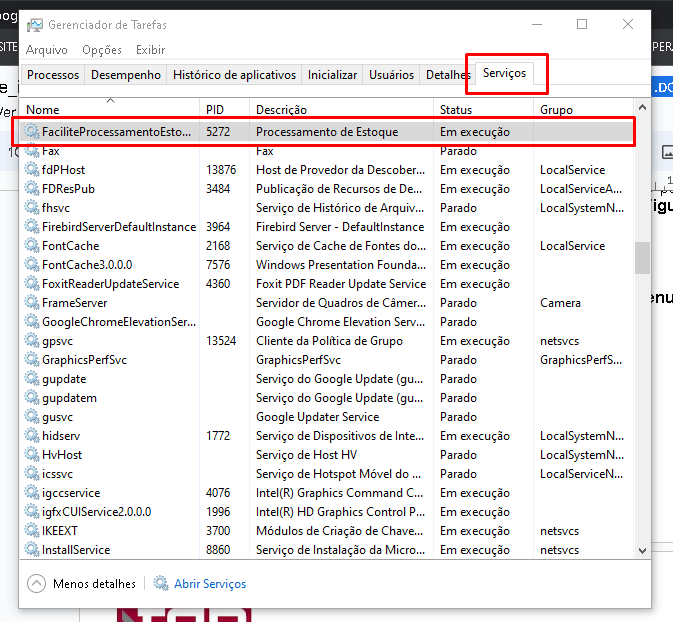Click the gear icon beside FontCache3.0.0.0
Screen dimensions: 673x622
click(x=32, y=264)
